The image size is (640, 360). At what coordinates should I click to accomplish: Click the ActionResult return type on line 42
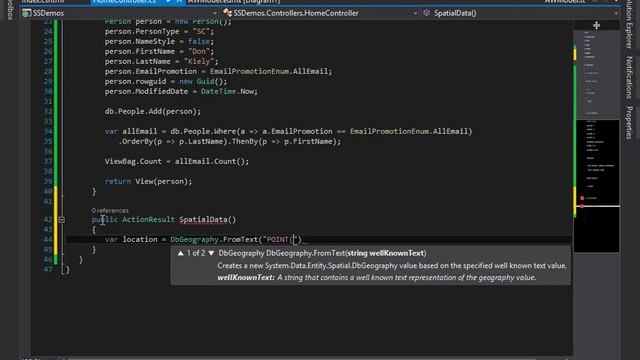pos(148,220)
